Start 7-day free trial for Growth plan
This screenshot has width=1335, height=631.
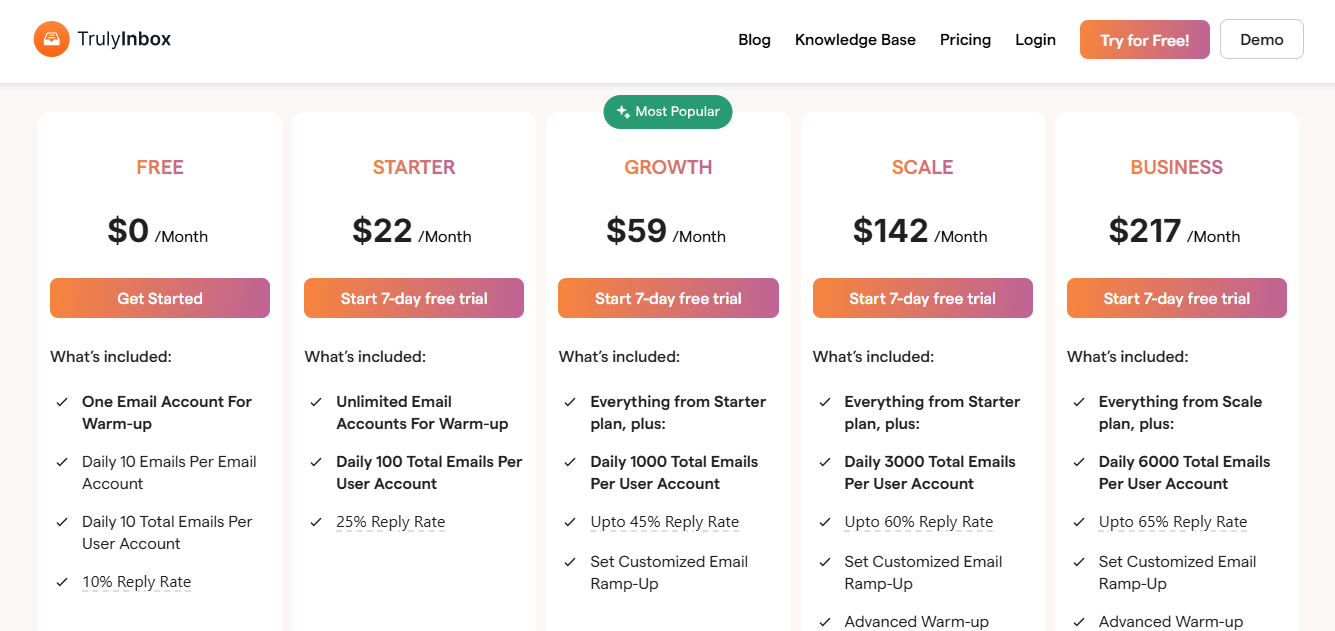(668, 298)
